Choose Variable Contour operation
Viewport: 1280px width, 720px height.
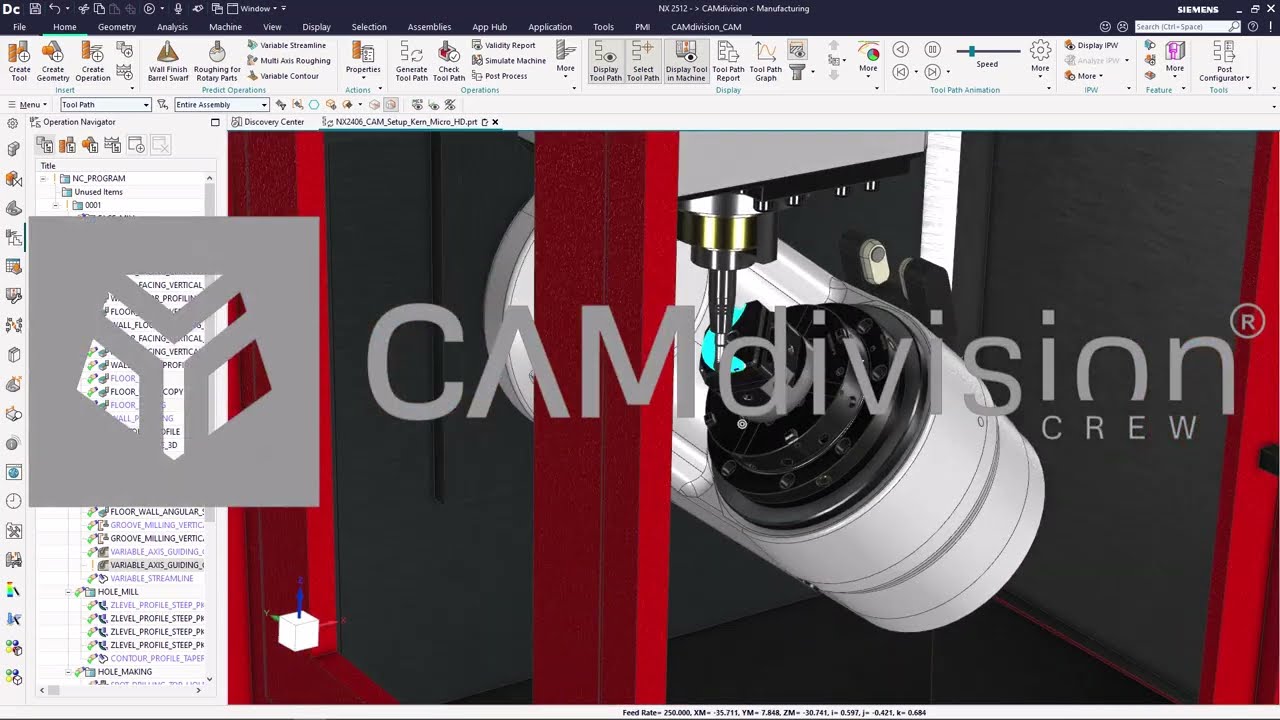pyautogui.click(x=283, y=76)
